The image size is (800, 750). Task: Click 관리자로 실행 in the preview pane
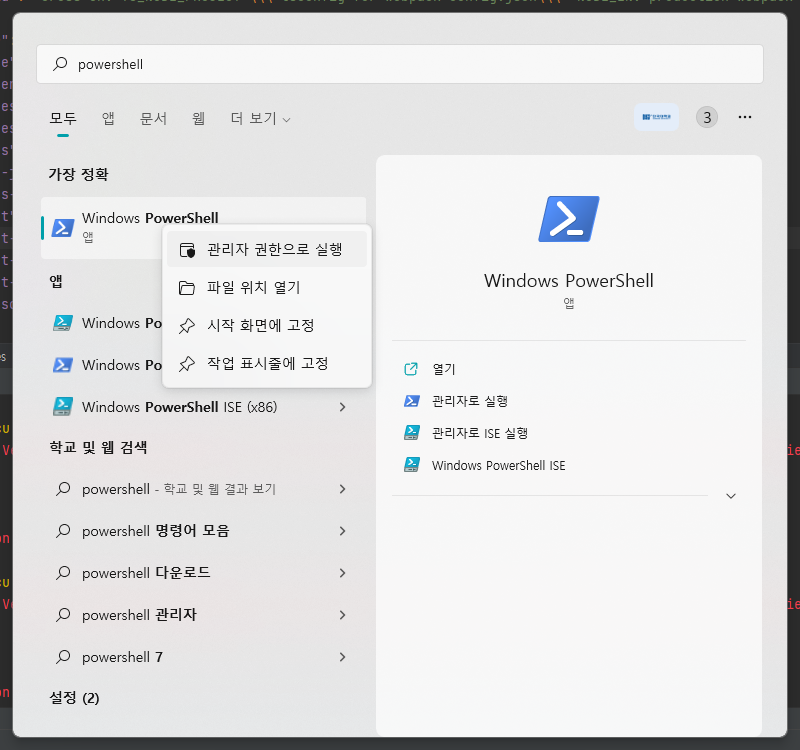tap(470, 401)
